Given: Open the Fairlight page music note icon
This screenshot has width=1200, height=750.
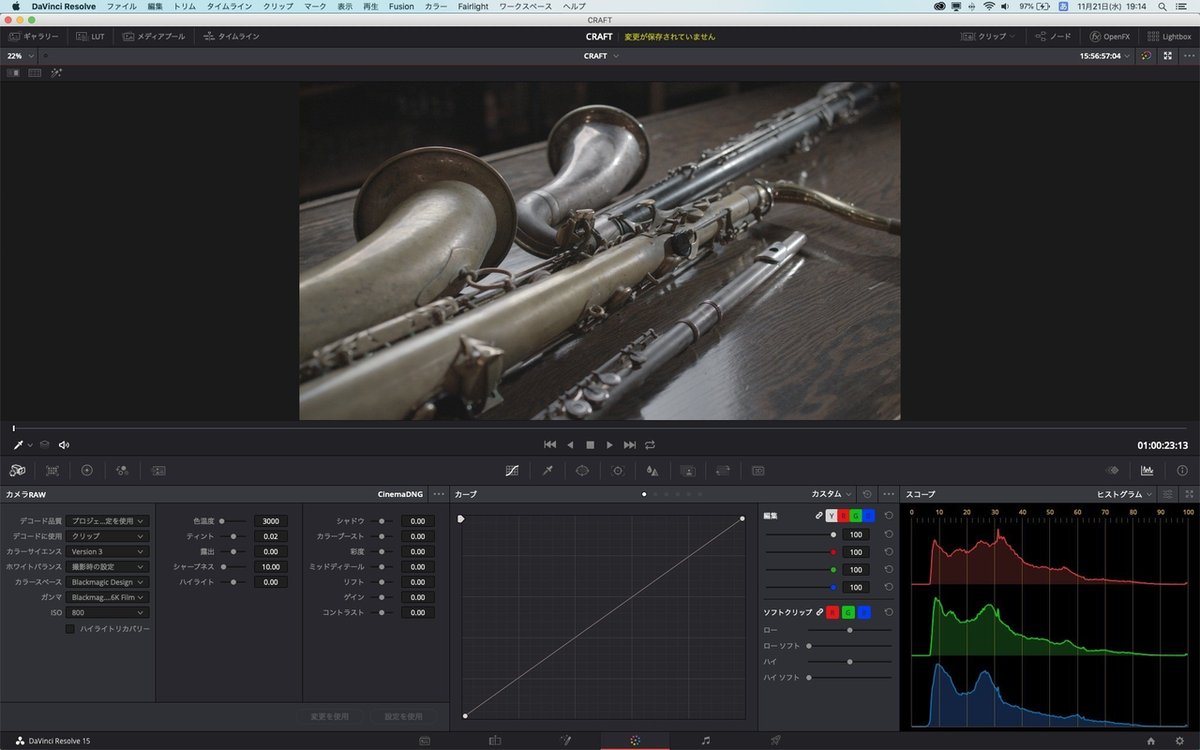Looking at the screenshot, I should click(x=706, y=741).
